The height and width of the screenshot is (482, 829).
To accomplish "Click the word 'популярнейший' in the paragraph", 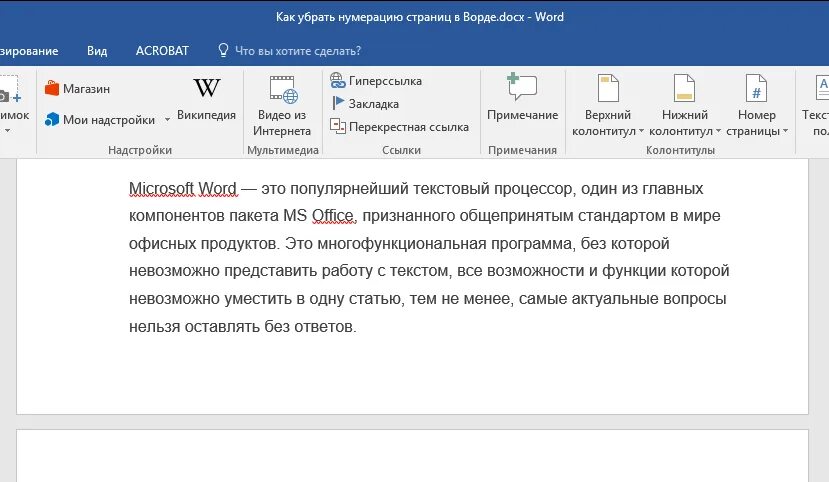I will pyautogui.click(x=349, y=189).
